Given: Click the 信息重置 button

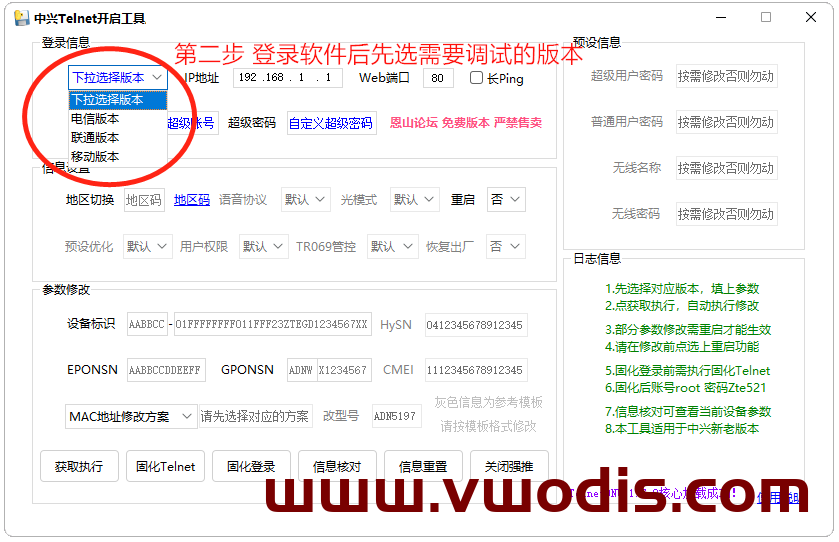Looking at the screenshot, I should tap(423, 467).
